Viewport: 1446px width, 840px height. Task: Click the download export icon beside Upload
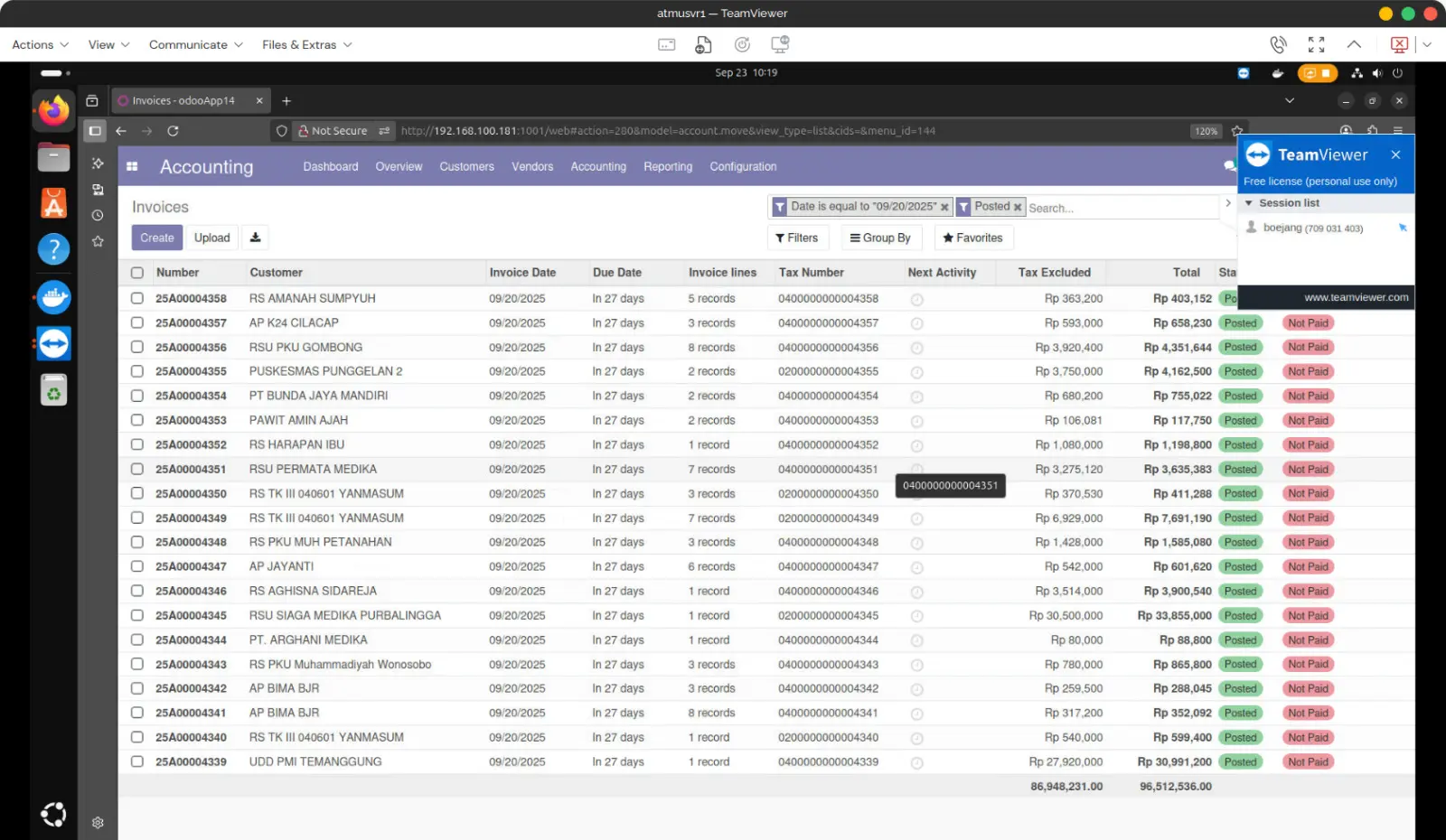255,238
